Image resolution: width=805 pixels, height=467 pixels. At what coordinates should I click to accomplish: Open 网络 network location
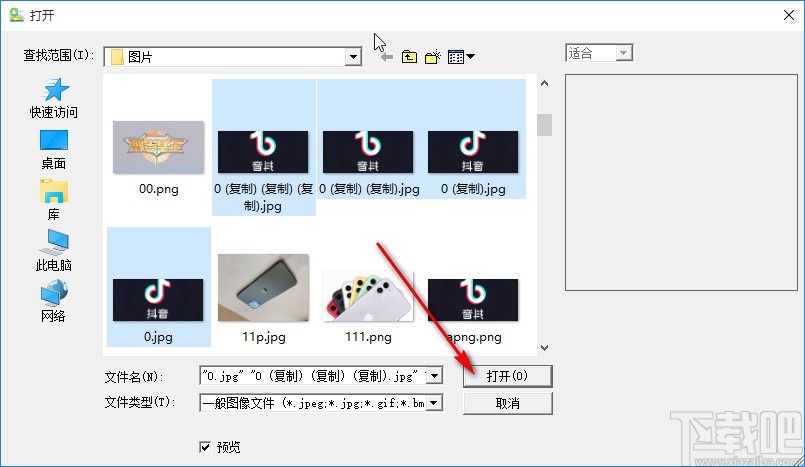point(54,301)
